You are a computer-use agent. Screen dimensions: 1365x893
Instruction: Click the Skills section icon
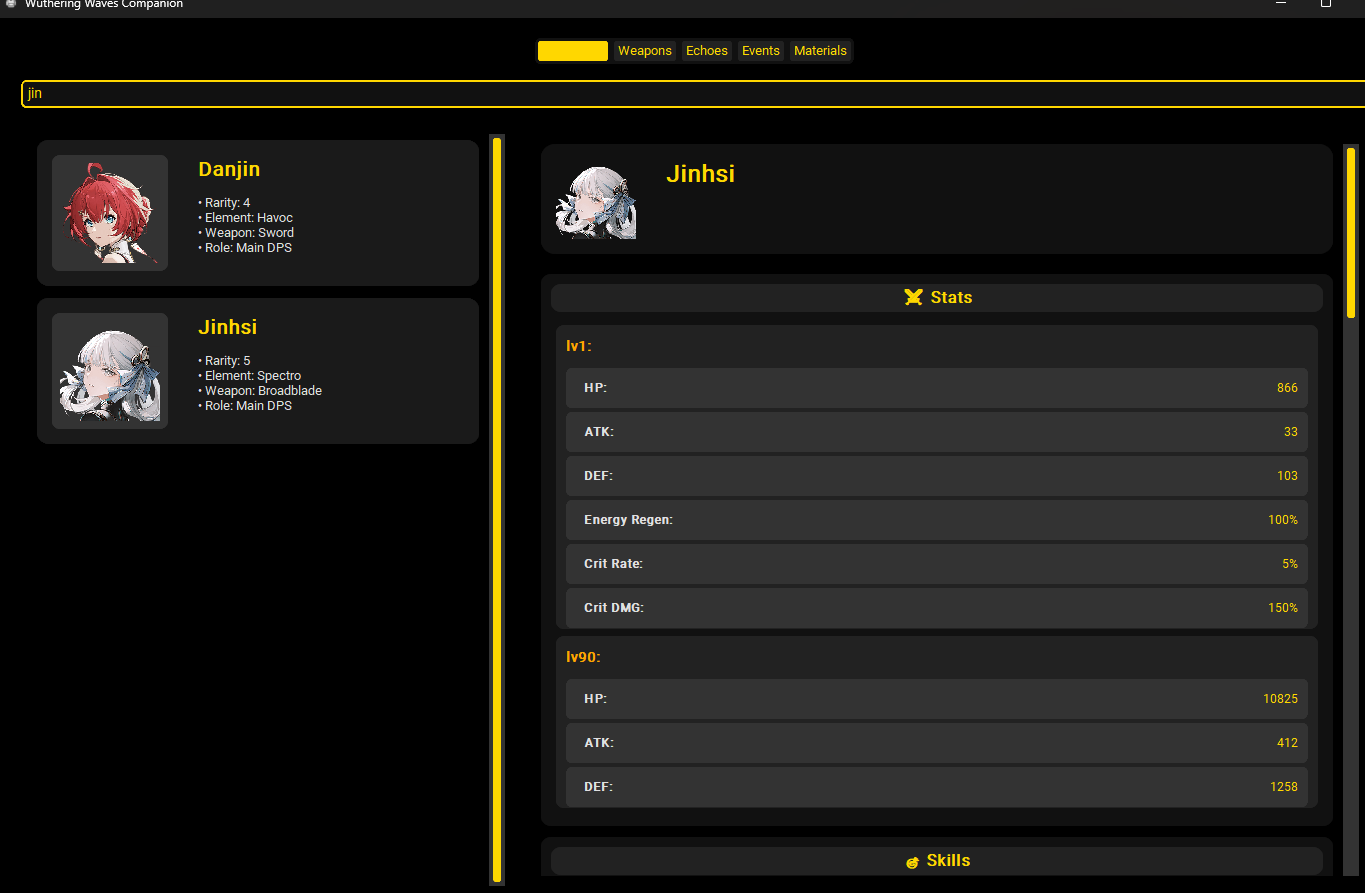[912, 861]
